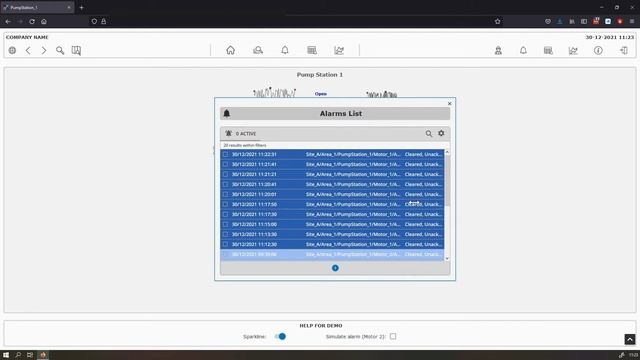Open a new browser tab

click(x=82, y=7)
